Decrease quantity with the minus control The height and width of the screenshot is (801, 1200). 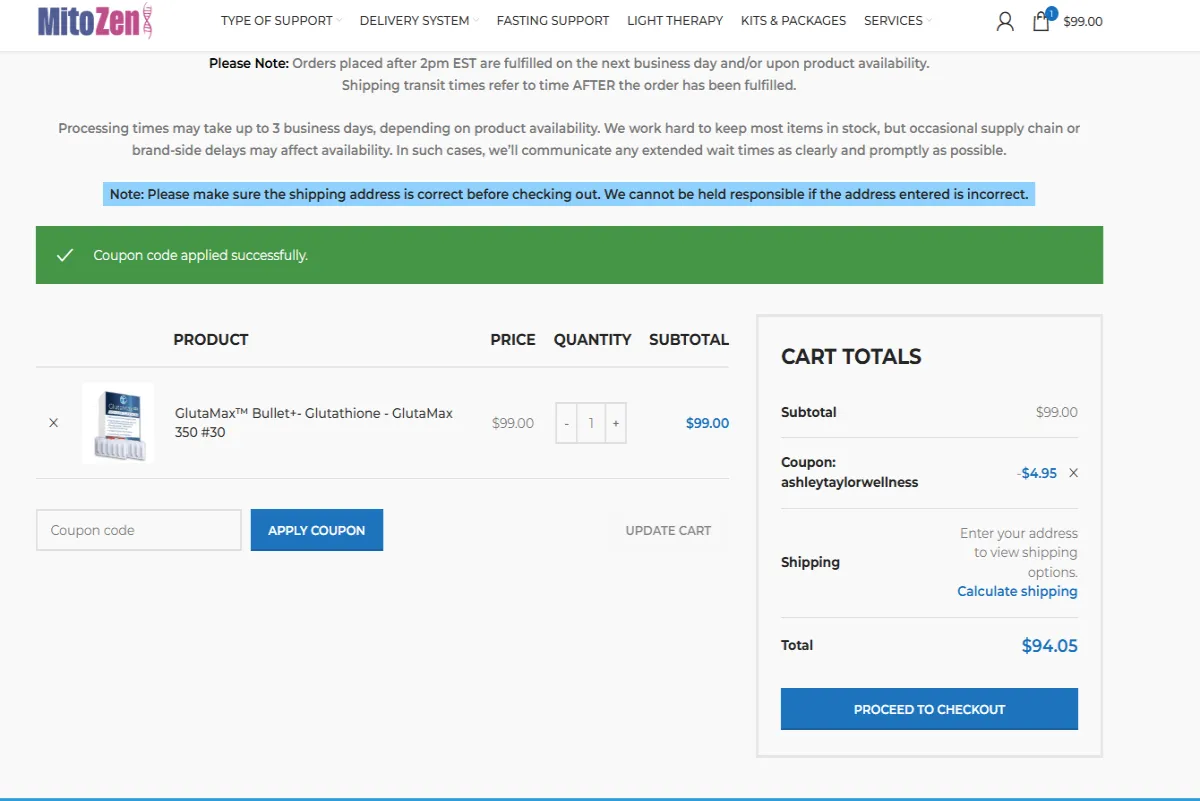(566, 422)
